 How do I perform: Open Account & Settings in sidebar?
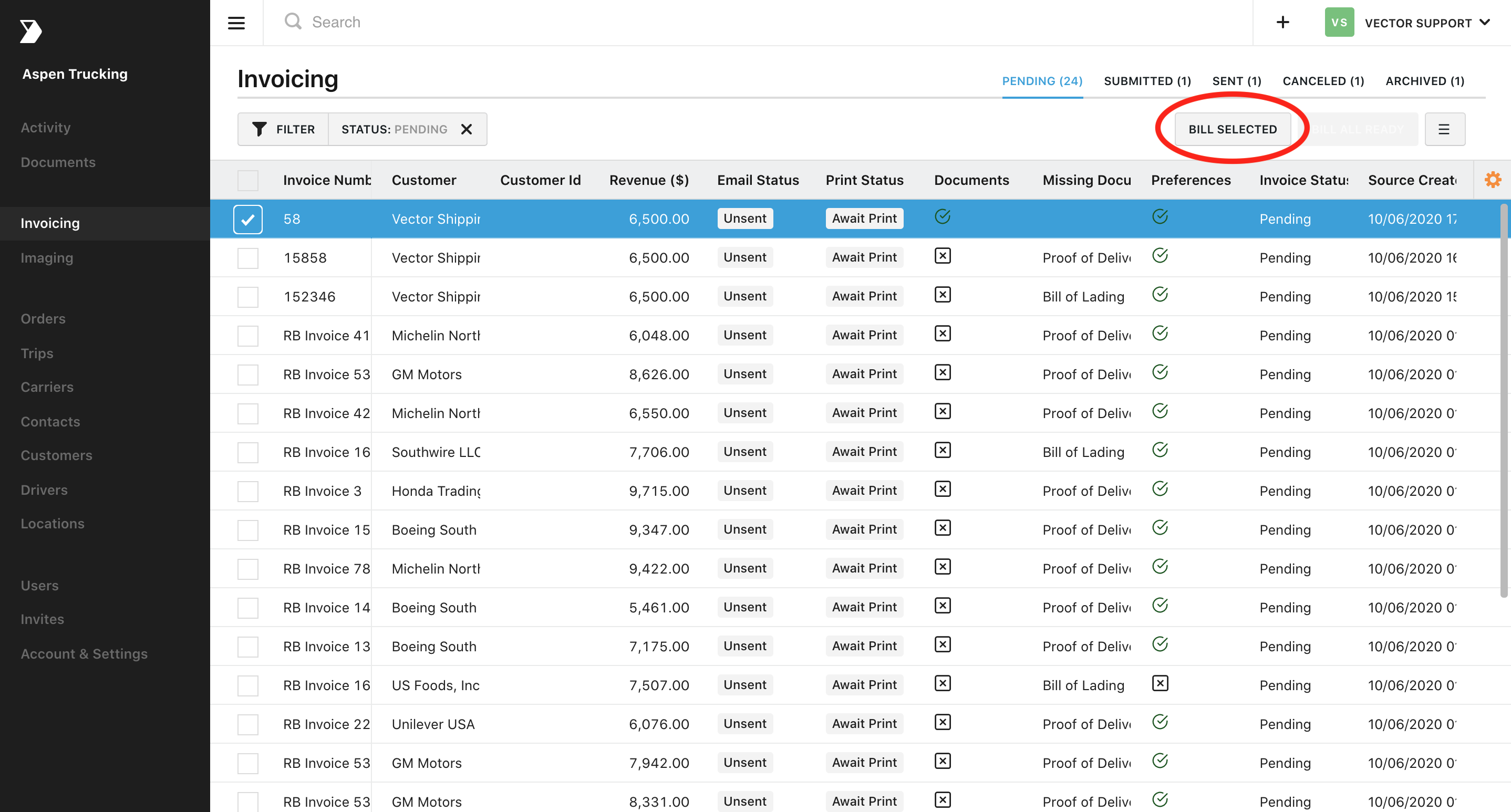tap(84, 654)
